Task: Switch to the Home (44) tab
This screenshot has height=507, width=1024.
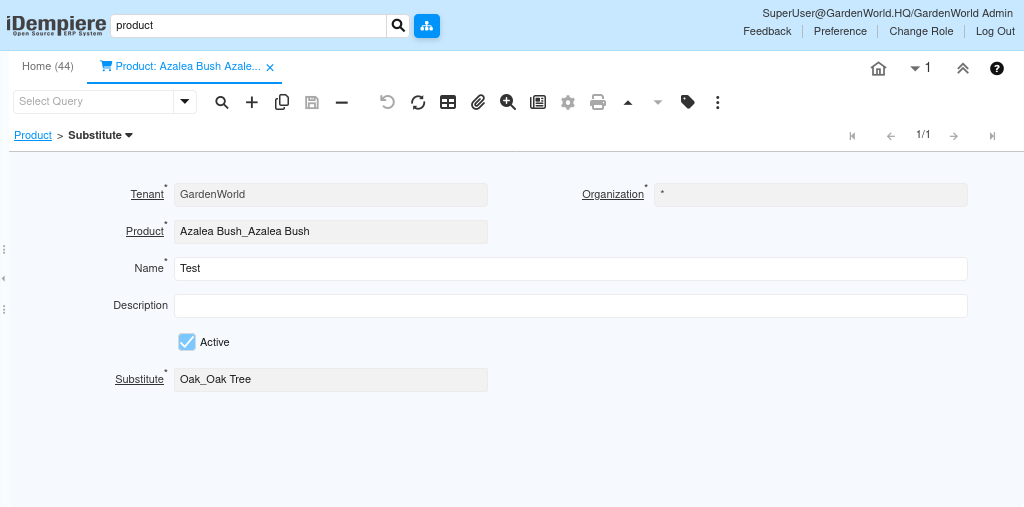Action: pos(48,66)
